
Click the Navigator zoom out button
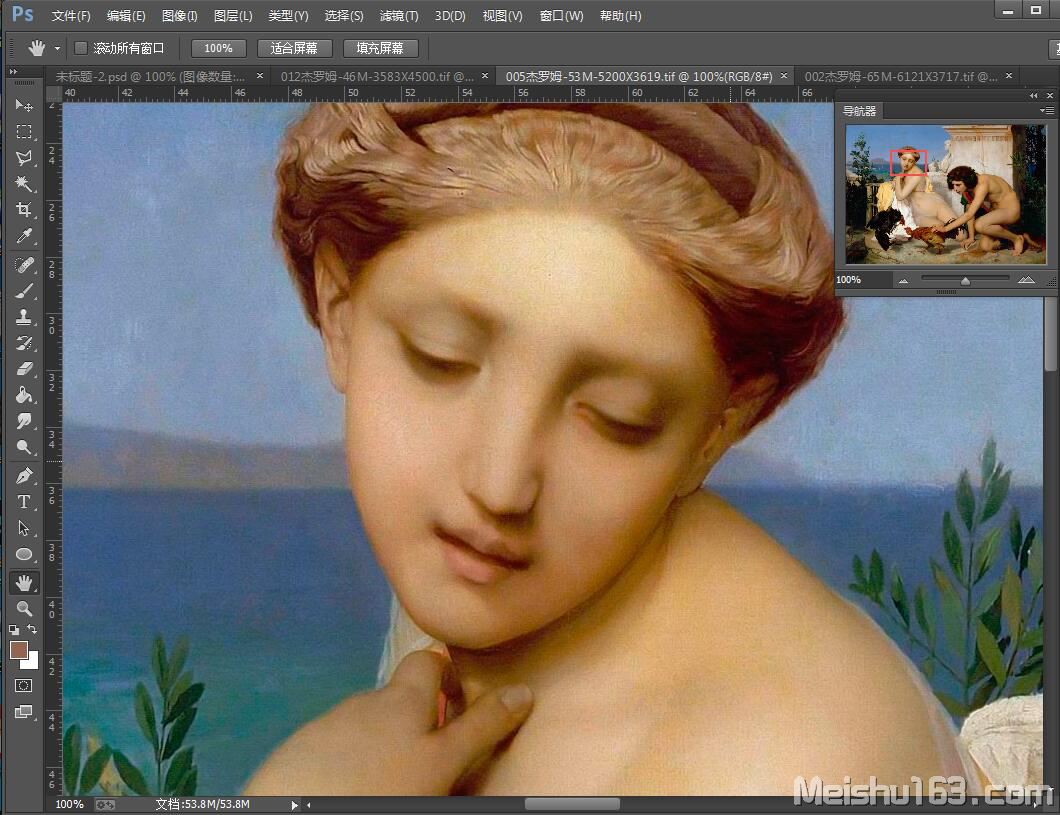click(903, 280)
